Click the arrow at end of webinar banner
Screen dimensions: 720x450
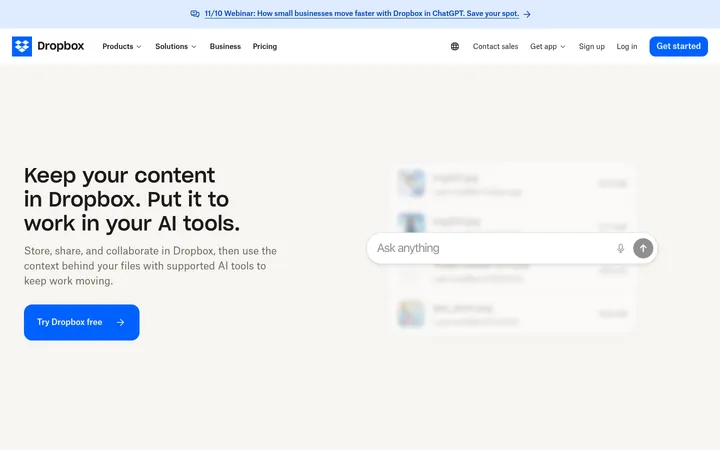pyautogui.click(x=527, y=14)
